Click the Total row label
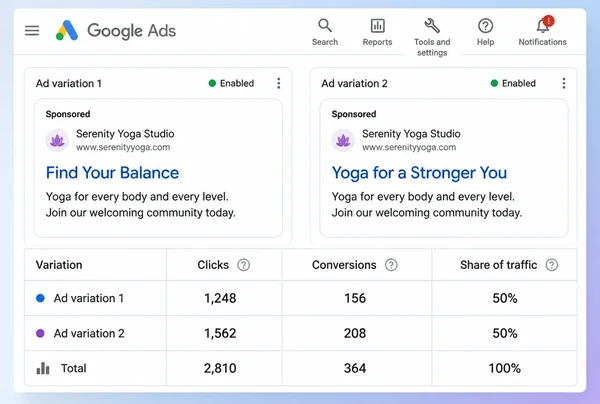The height and width of the screenshot is (404, 600). (73, 368)
